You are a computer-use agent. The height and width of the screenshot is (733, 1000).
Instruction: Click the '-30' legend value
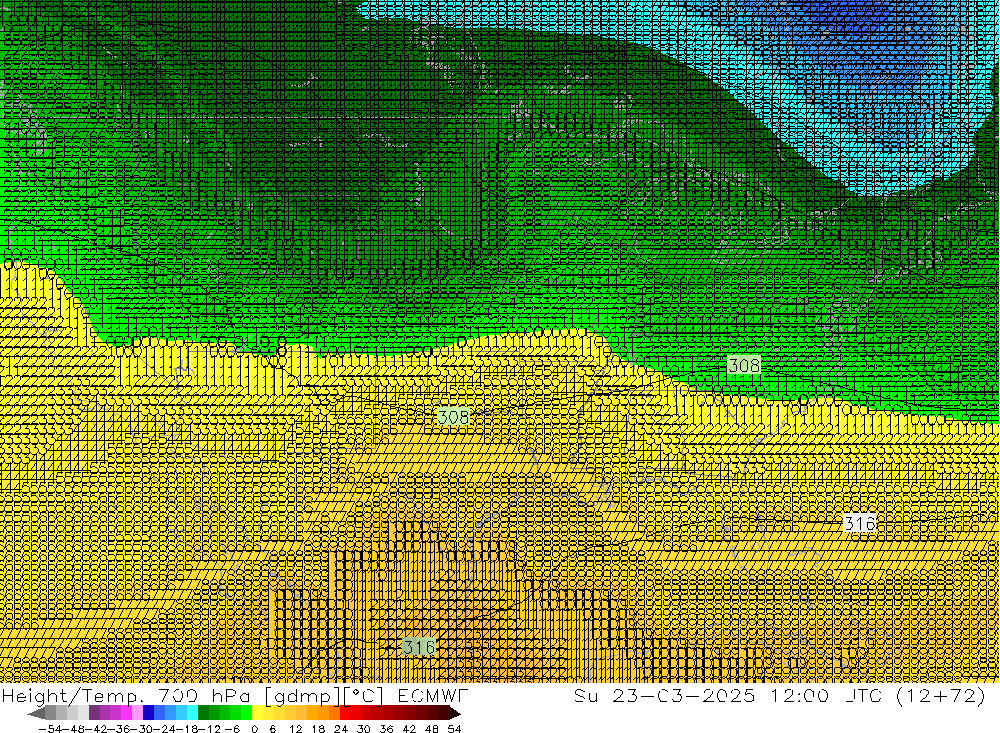[141, 729]
